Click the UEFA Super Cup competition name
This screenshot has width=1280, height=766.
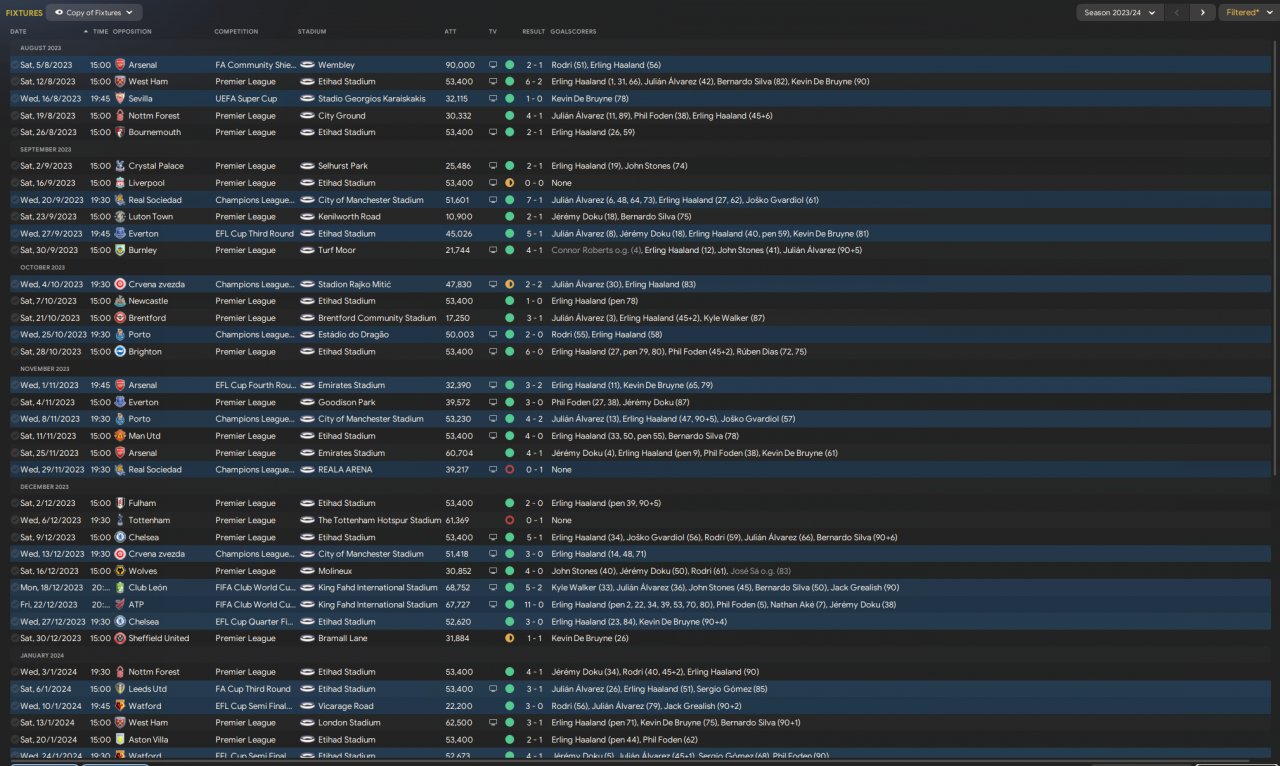[246, 99]
